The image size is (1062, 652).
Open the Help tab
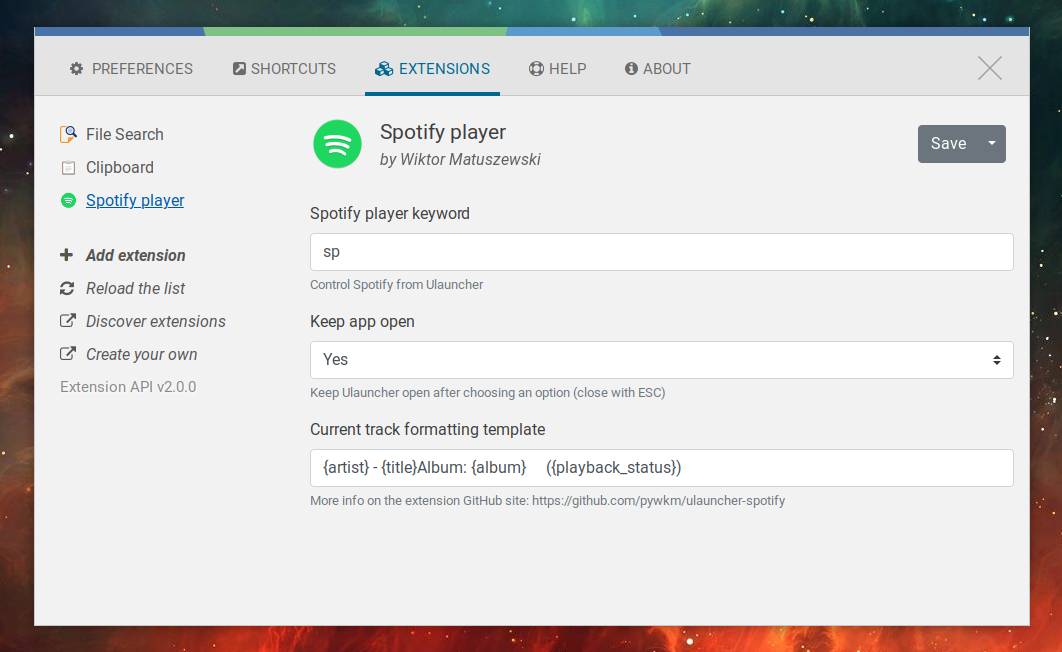pos(557,68)
